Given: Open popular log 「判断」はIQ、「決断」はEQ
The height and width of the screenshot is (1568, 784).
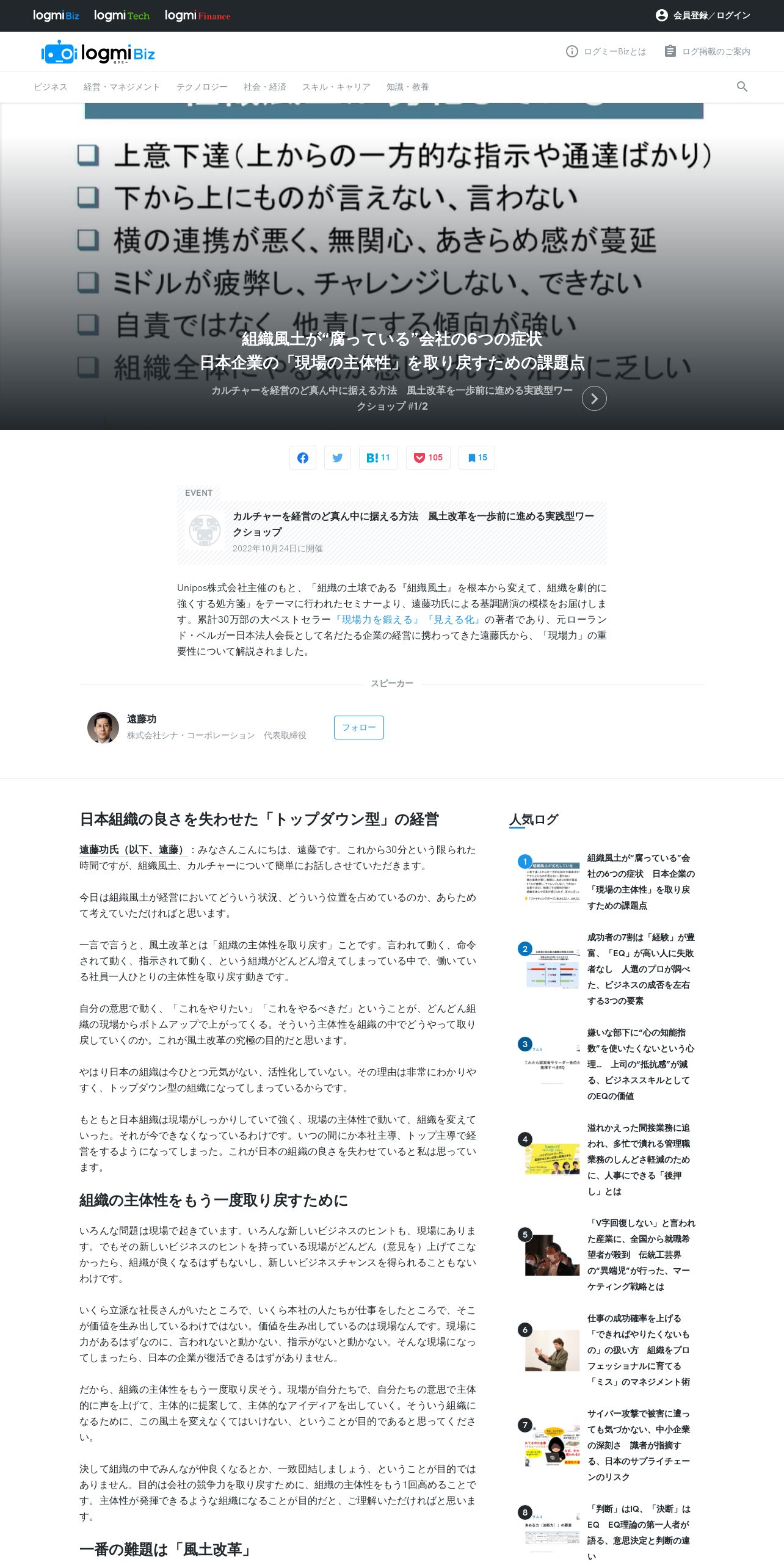Looking at the screenshot, I should tap(639, 1533).
